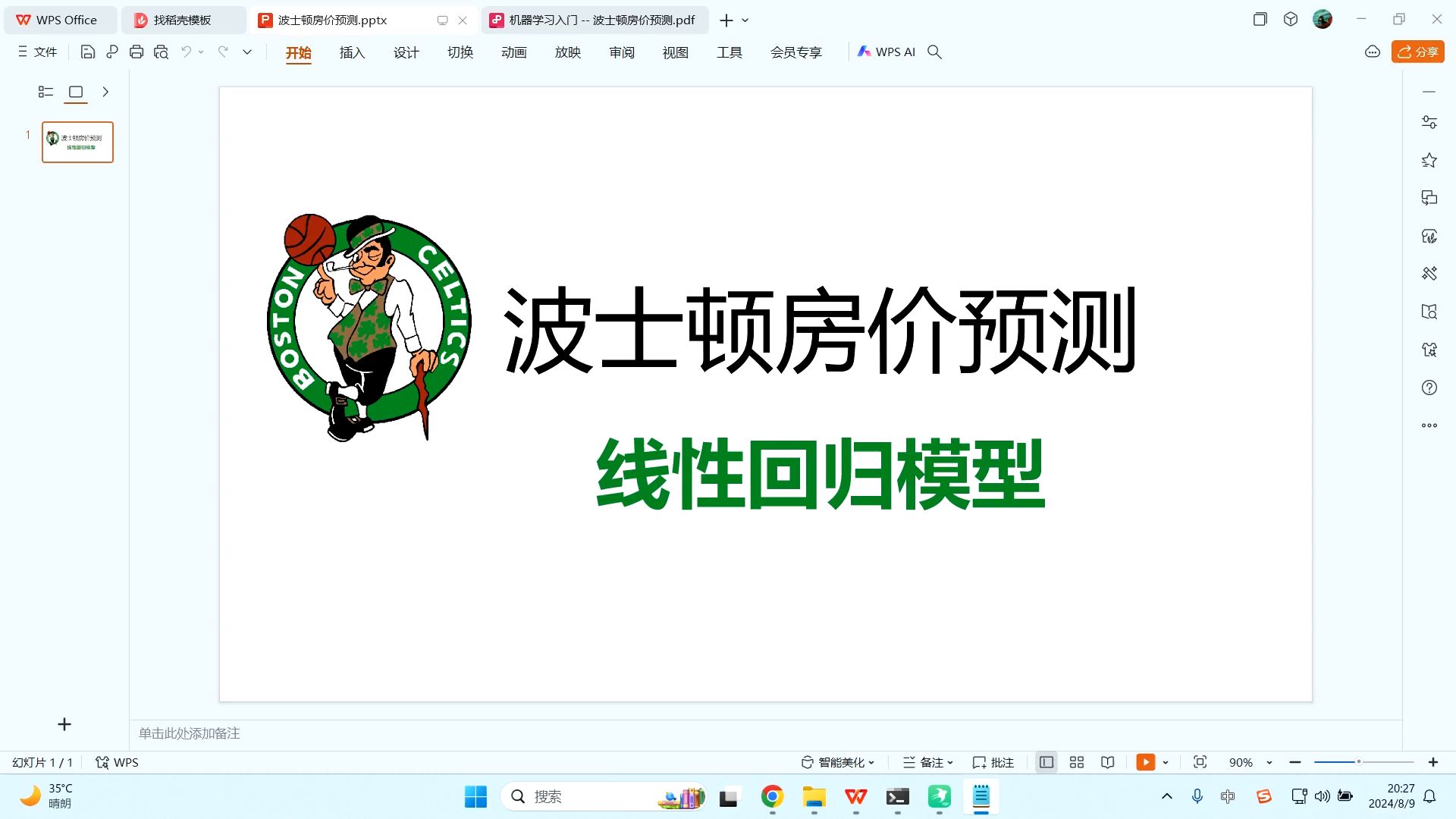
Task: Expand the undo history dropdown arrow
Action: tap(201, 52)
